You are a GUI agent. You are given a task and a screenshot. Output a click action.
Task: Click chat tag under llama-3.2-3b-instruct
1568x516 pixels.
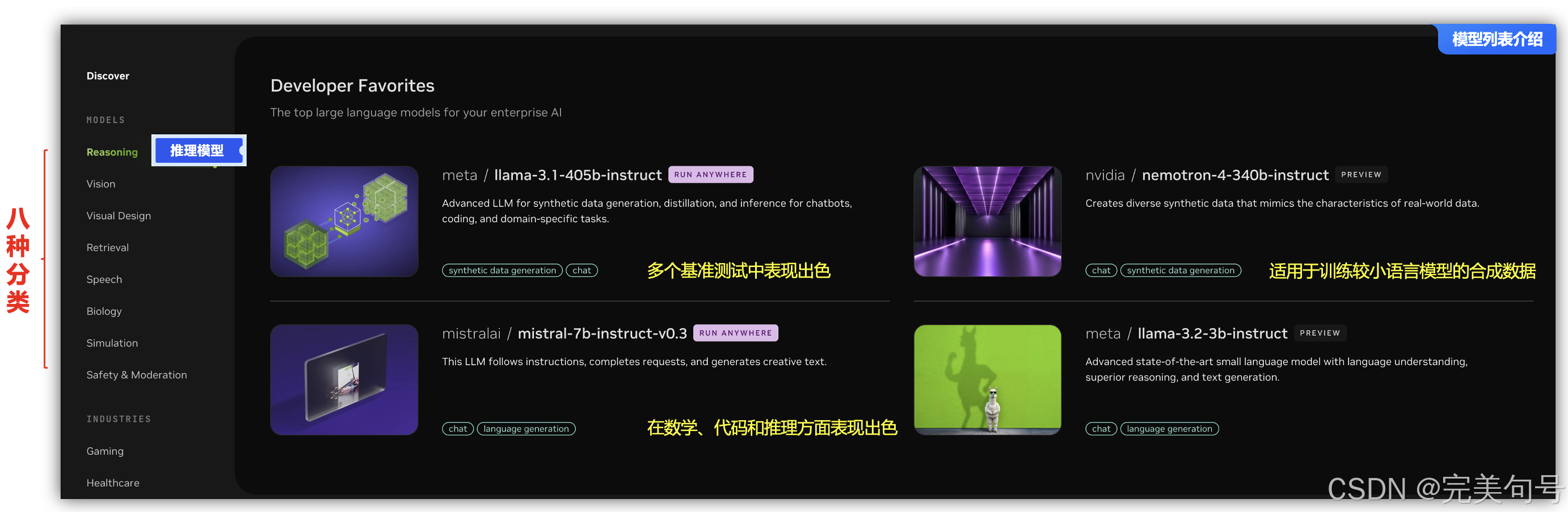click(1101, 428)
